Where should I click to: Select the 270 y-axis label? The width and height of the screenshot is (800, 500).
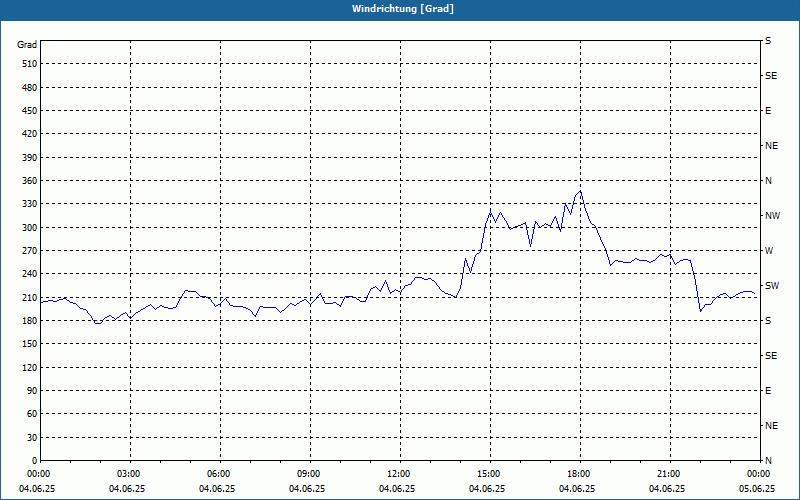(x=30, y=251)
